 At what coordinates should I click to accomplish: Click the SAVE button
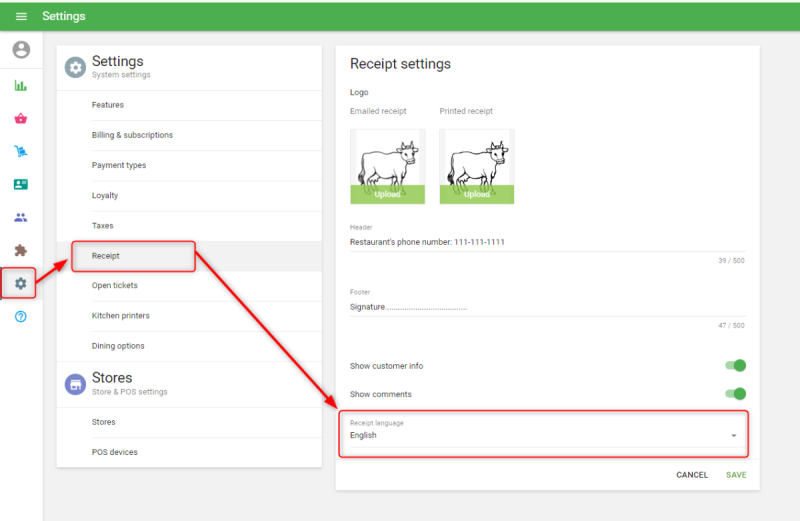736,475
